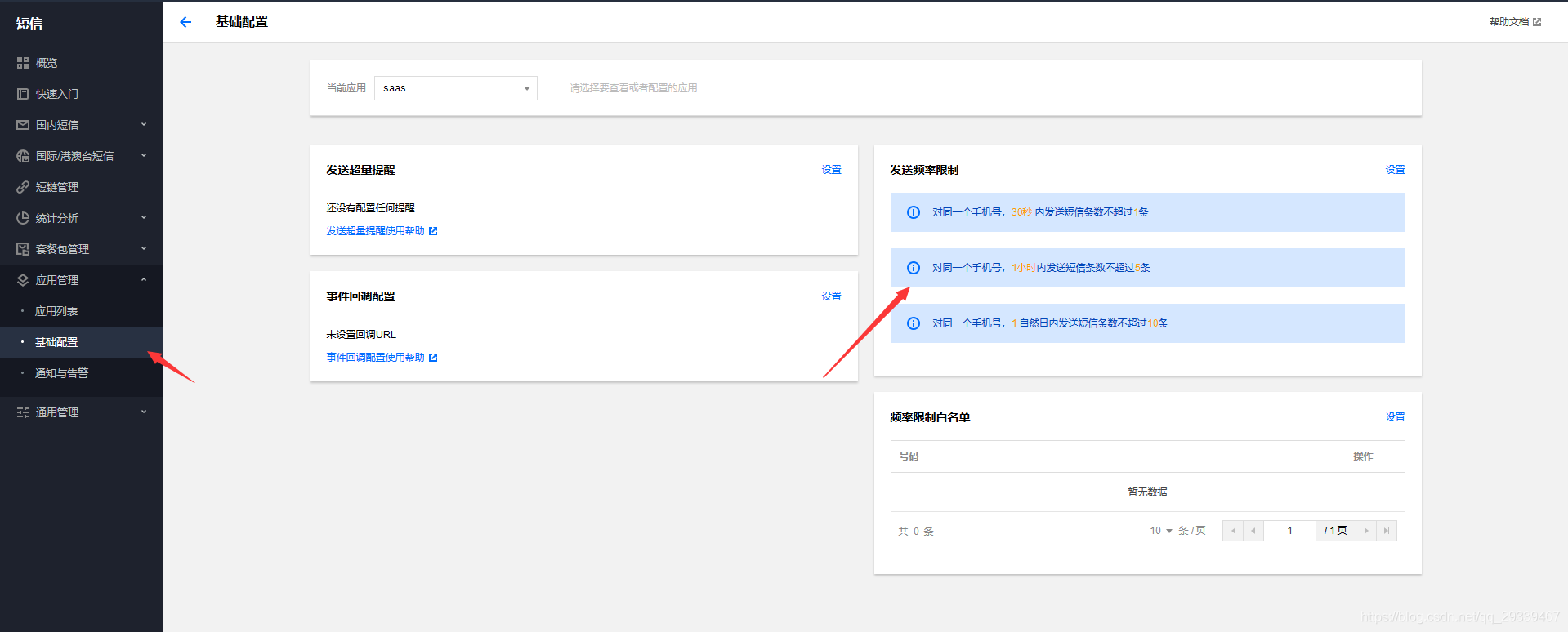Open 帮助文档 link at top right
Screen dimensions: 1568x632
tap(1508, 22)
